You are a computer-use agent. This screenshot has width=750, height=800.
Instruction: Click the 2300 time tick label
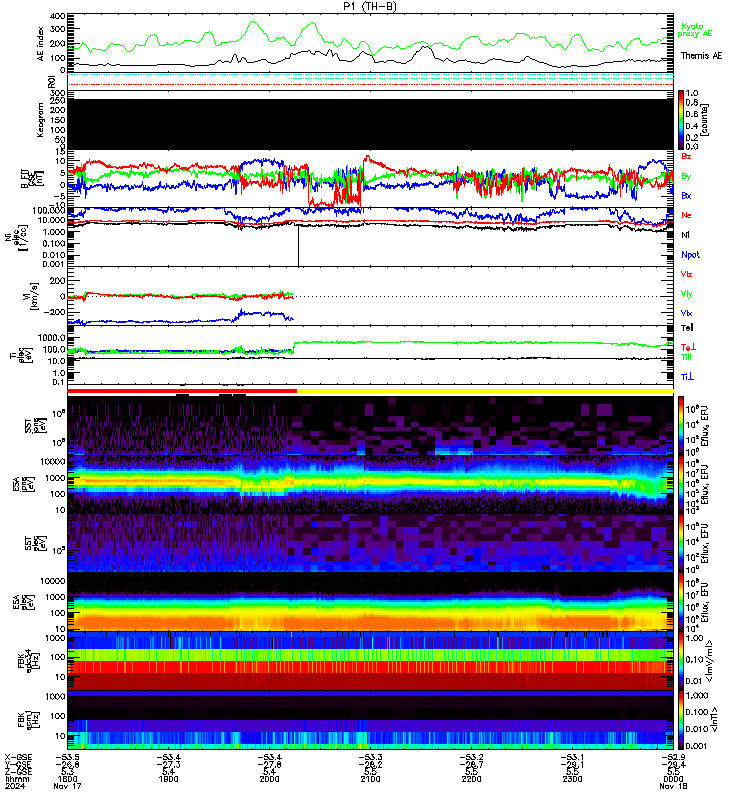click(x=572, y=779)
